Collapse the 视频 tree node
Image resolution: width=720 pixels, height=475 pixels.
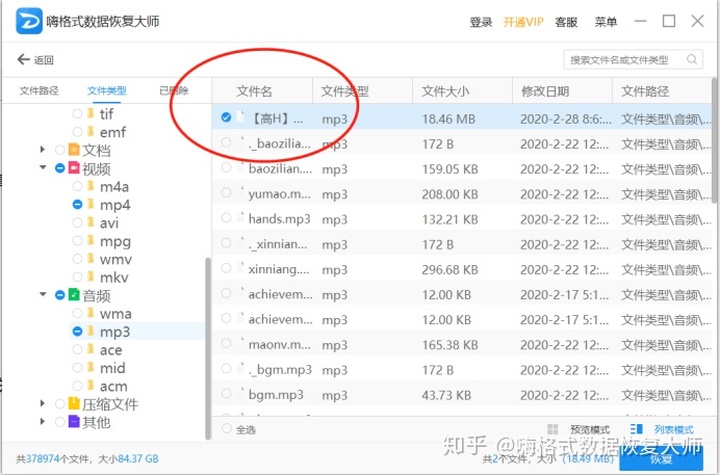(x=43, y=167)
